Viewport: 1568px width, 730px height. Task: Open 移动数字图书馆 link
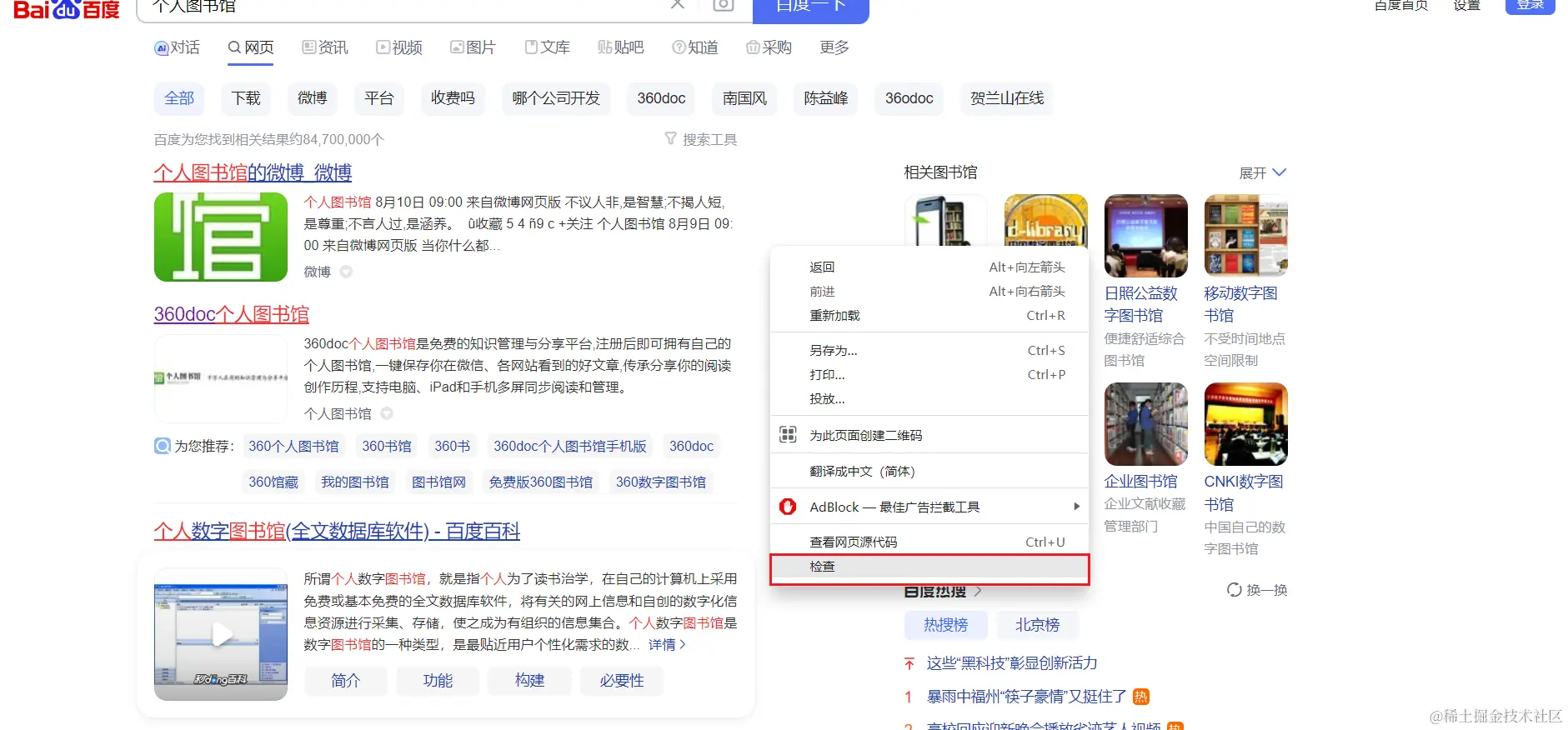(1240, 304)
